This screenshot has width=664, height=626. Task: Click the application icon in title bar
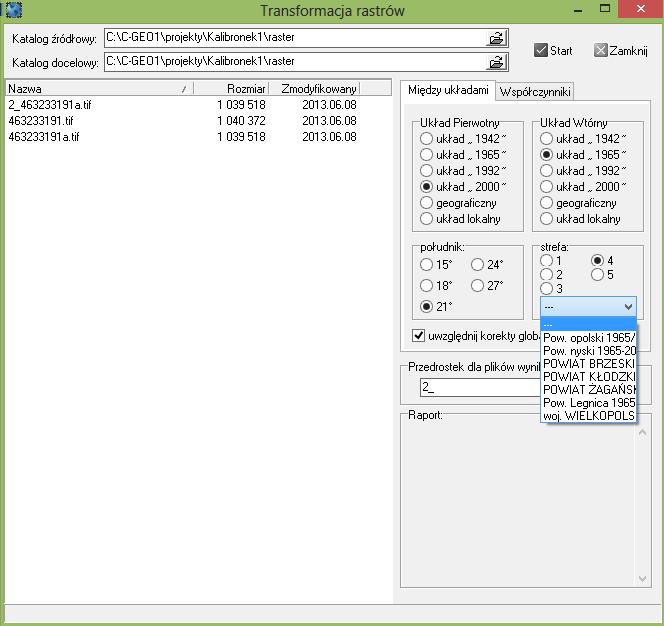[13, 9]
